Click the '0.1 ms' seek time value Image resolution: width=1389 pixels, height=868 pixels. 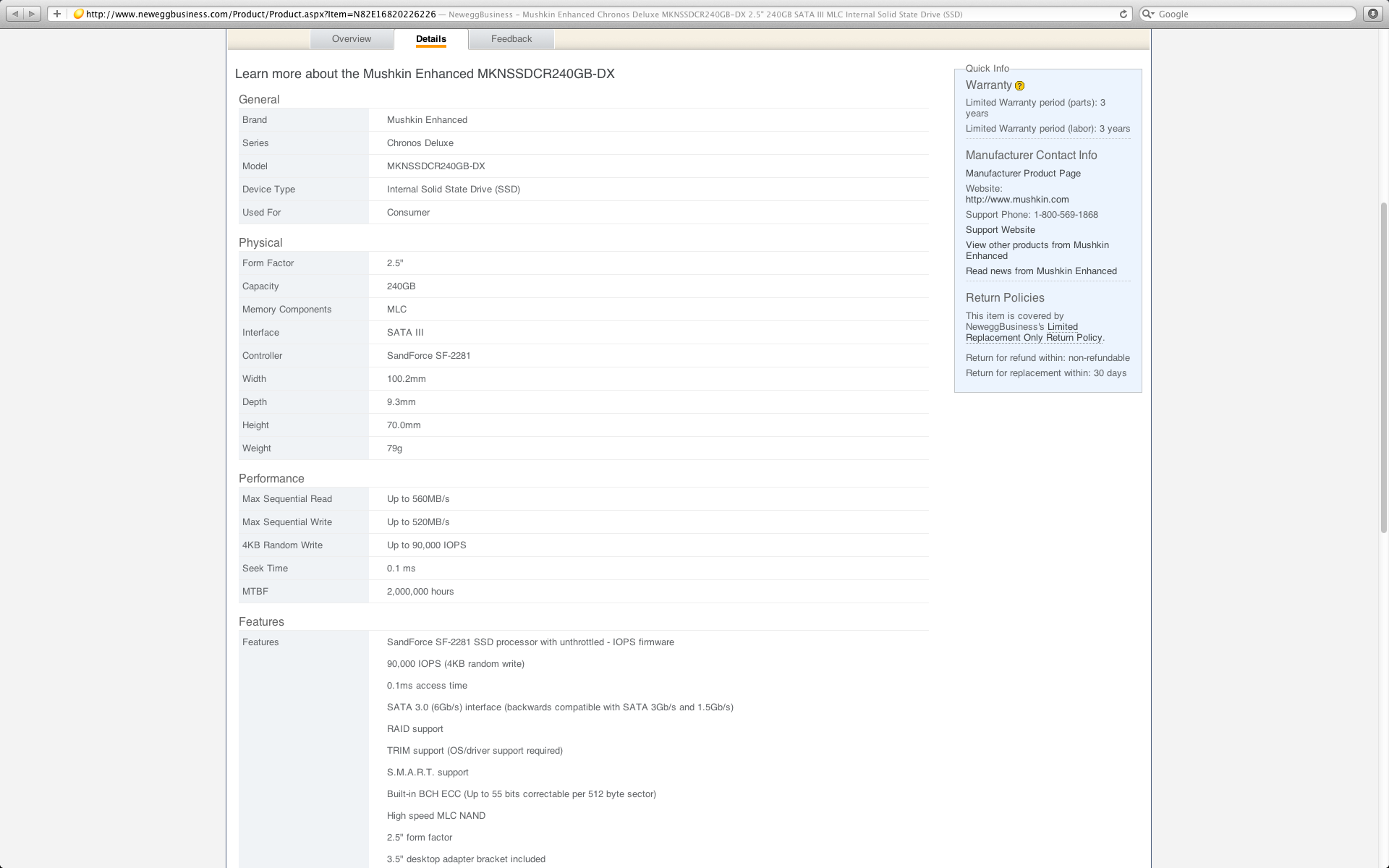pos(402,569)
